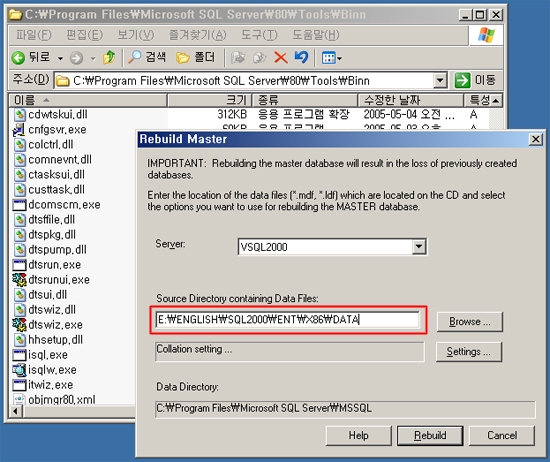Open the 파일(F) menu

(x=34, y=35)
